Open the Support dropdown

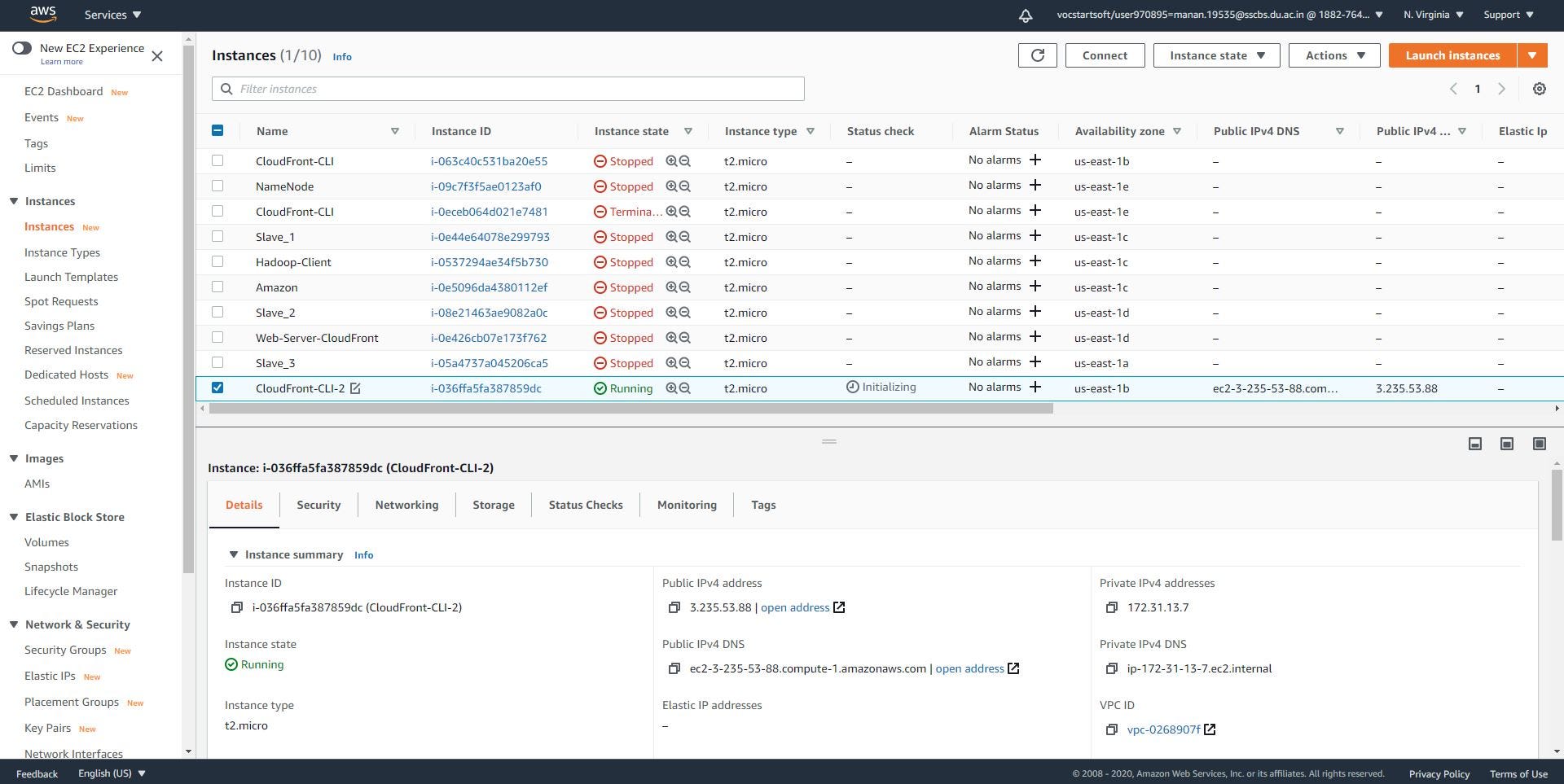(1509, 15)
